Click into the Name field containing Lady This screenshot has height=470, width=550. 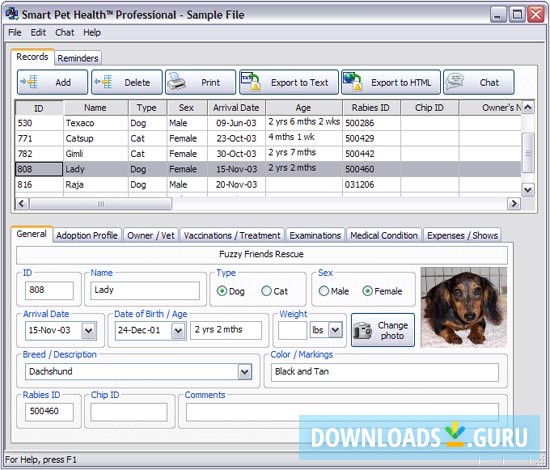click(145, 291)
